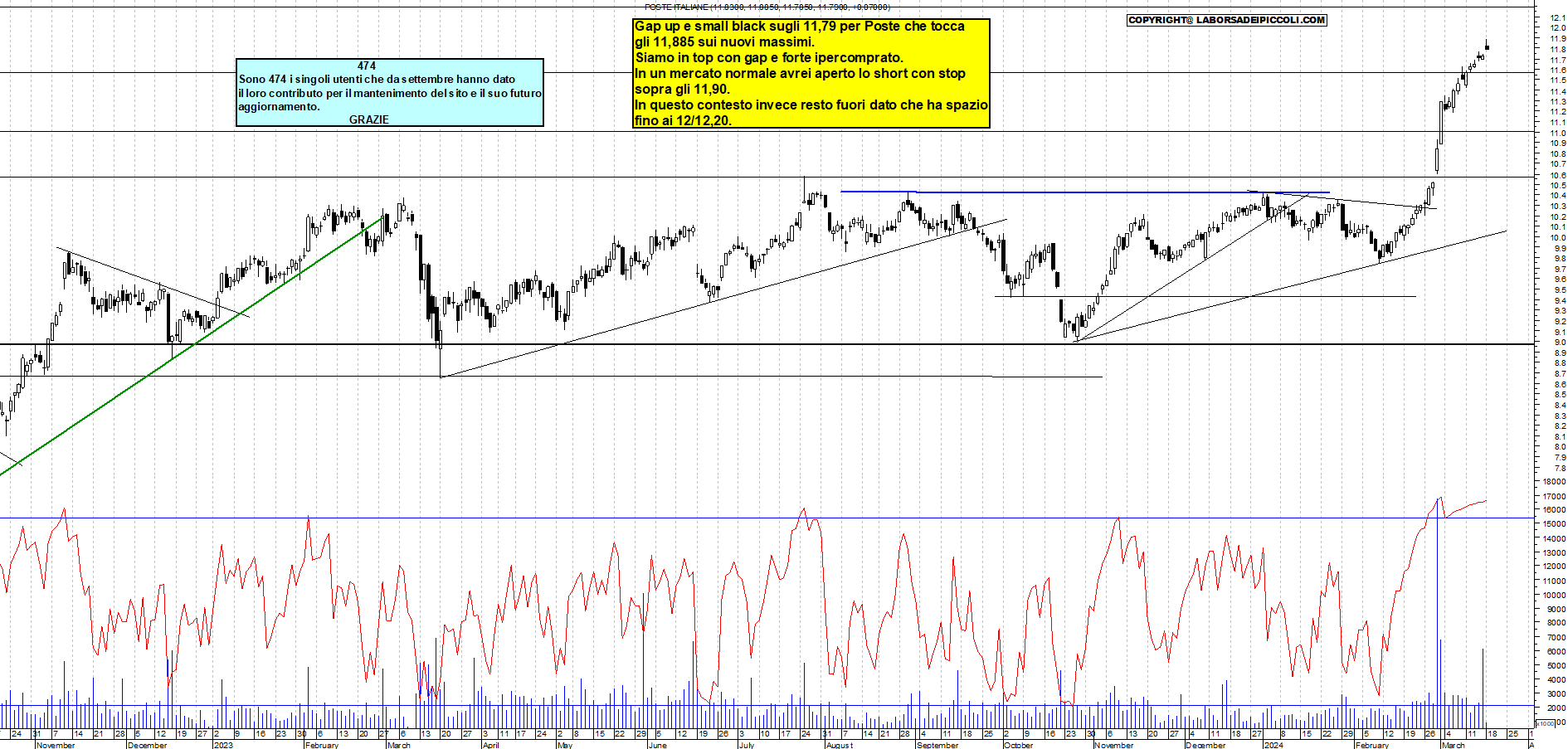Screen dimensions: 1568x749
Task: Click the 7.8 price axis label
Action: tap(1559, 468)
